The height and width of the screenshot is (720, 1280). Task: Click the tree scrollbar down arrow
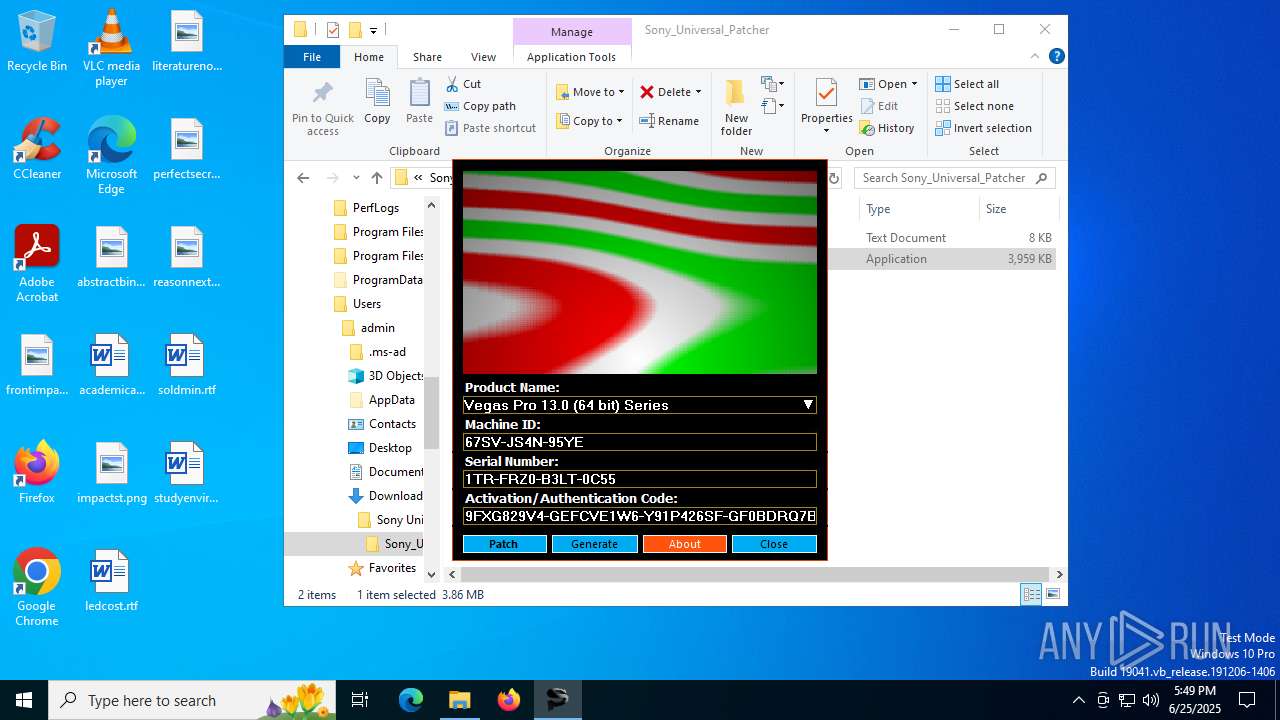[x=432, y=574]
